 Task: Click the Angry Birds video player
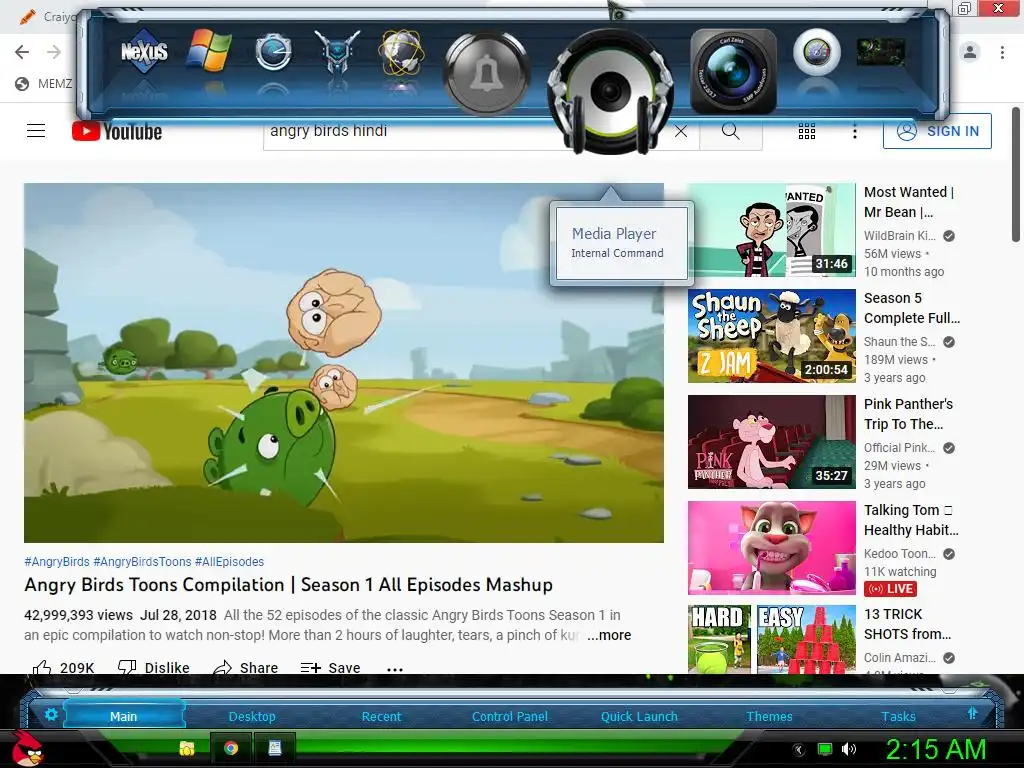pos(344,362)
